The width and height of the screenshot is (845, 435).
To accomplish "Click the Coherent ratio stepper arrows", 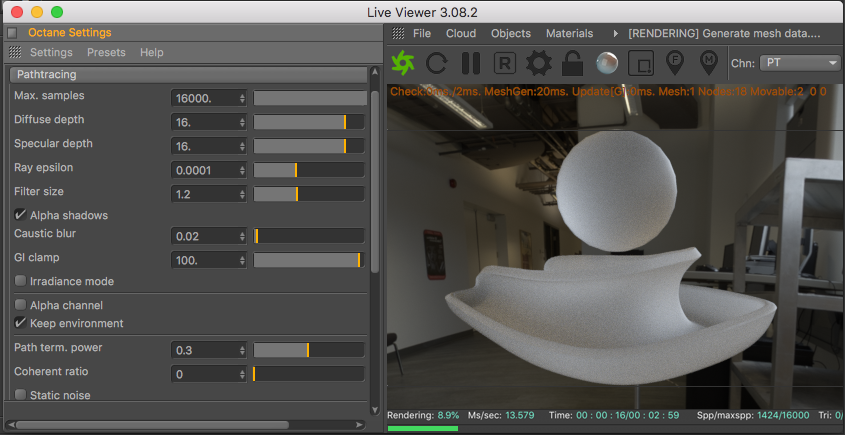I will pyautogui.click(x=243, y=374).
